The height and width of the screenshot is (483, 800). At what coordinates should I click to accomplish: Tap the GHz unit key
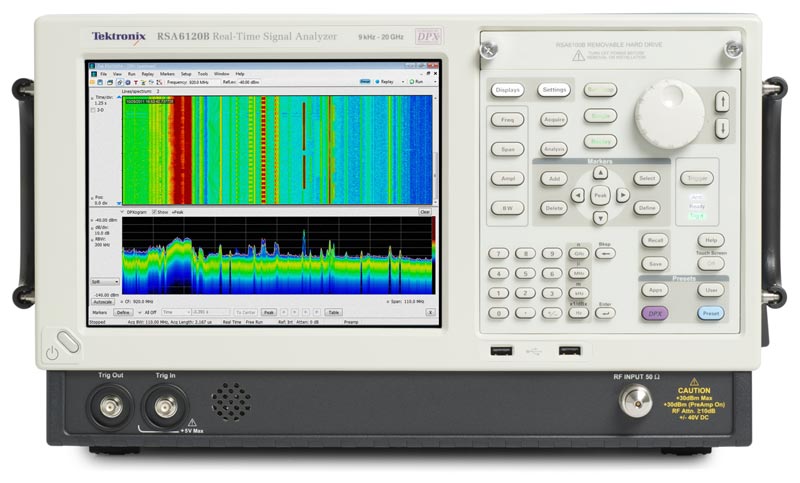[579, 253]
